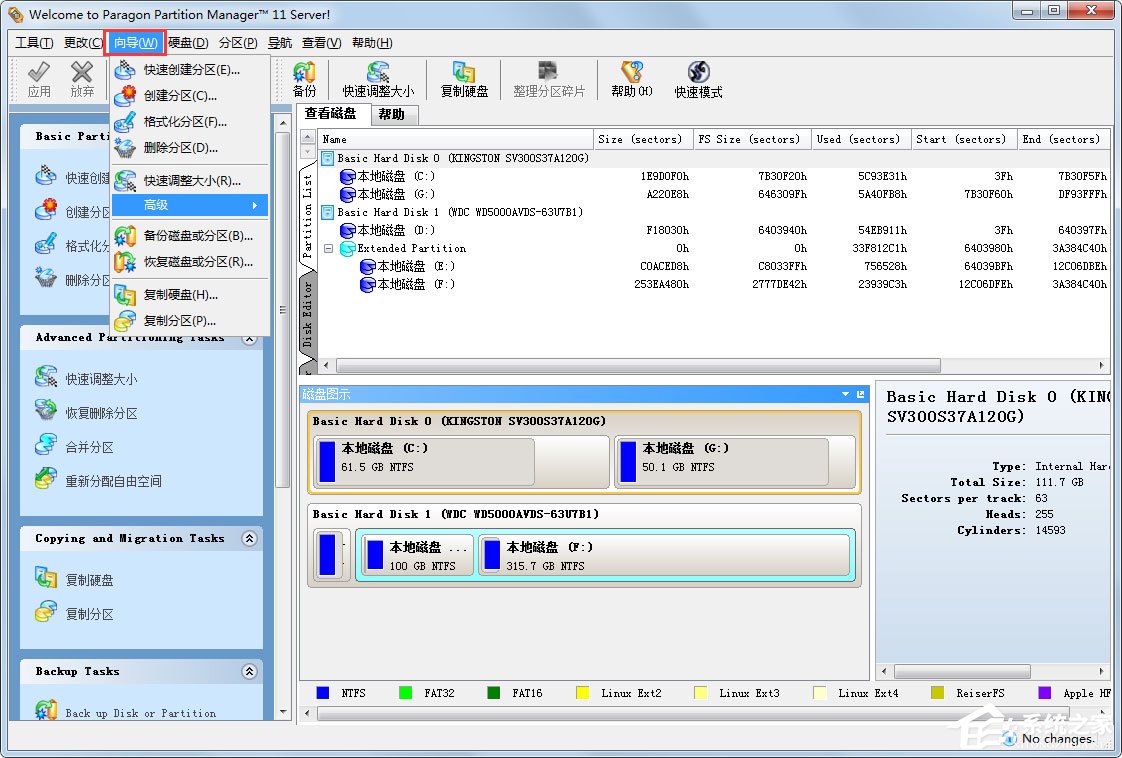Click the NTFS blue legend swatch
The width and height of the screenshot is (1122, 758).
point(323,693)
